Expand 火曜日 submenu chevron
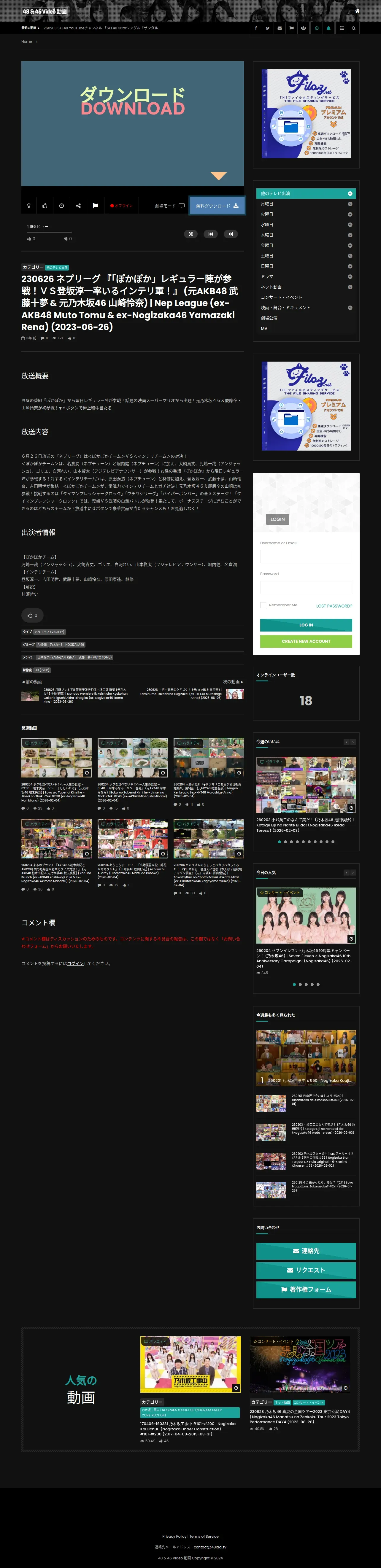 (x=350, y=214)
